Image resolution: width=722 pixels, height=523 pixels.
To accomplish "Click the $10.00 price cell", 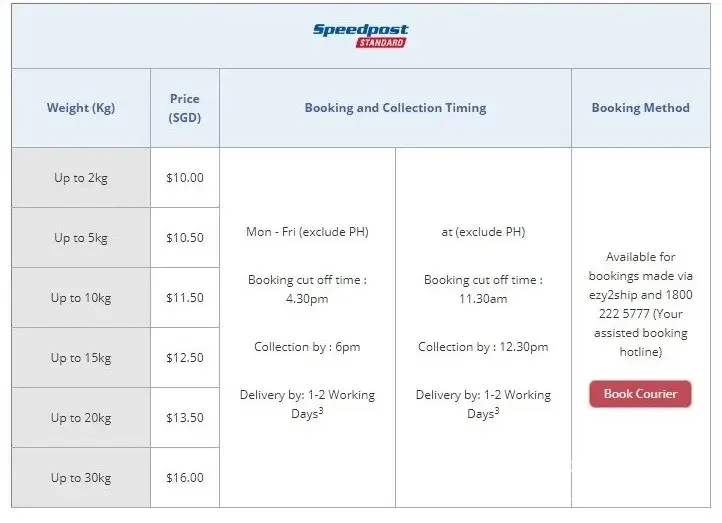I will (x=184, y=178).
